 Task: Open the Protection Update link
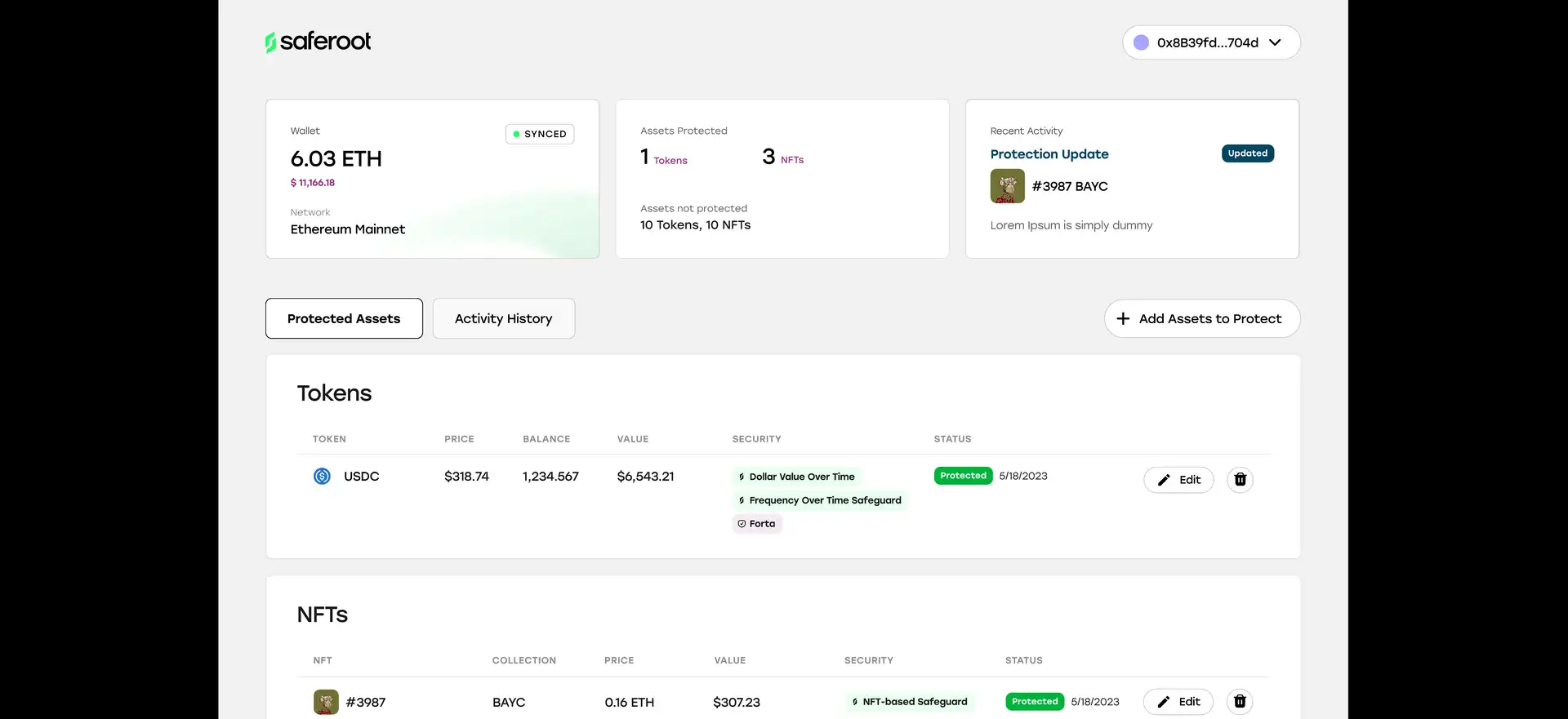tap(1049, 154)
